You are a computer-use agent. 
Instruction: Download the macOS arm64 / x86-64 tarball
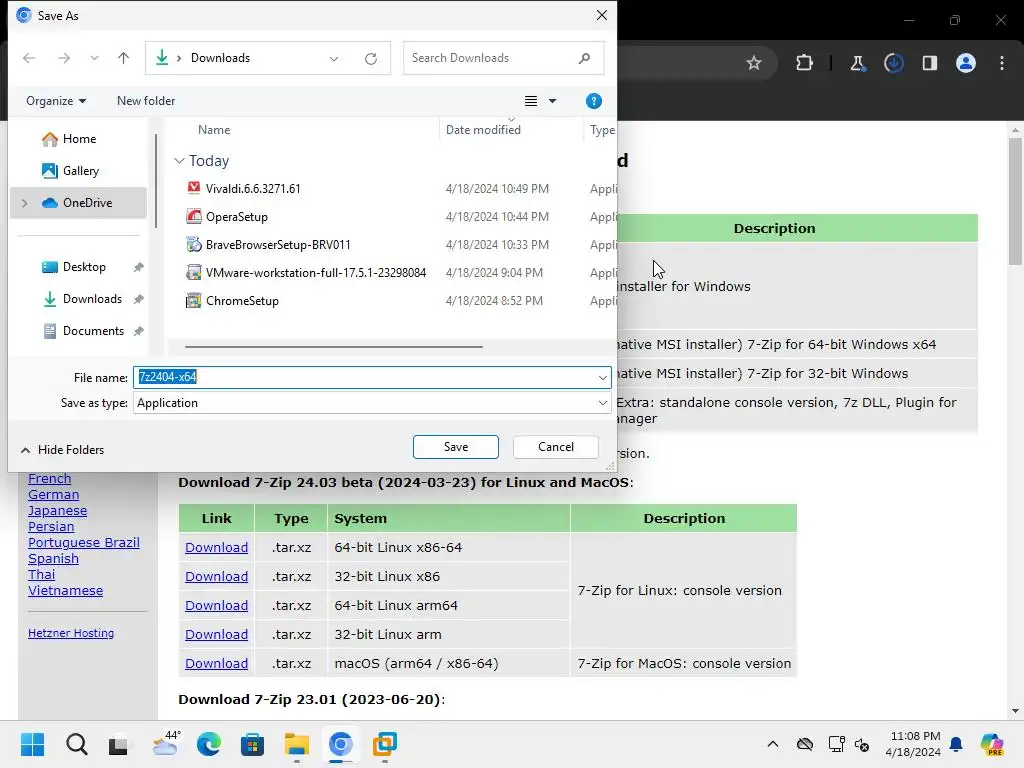[x=216, y=664]
